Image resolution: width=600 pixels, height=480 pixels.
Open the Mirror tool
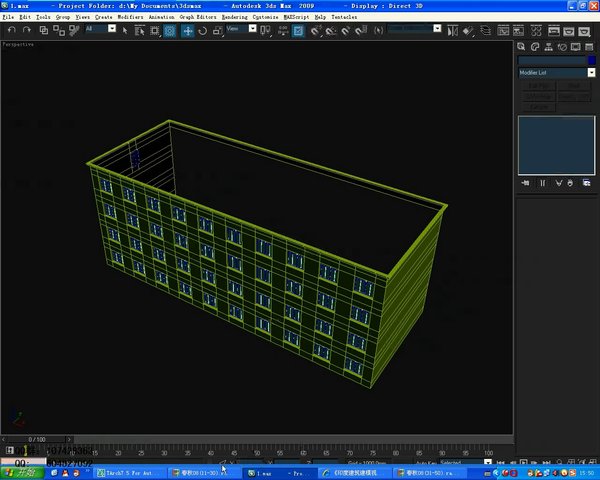[x=453, y=31]
